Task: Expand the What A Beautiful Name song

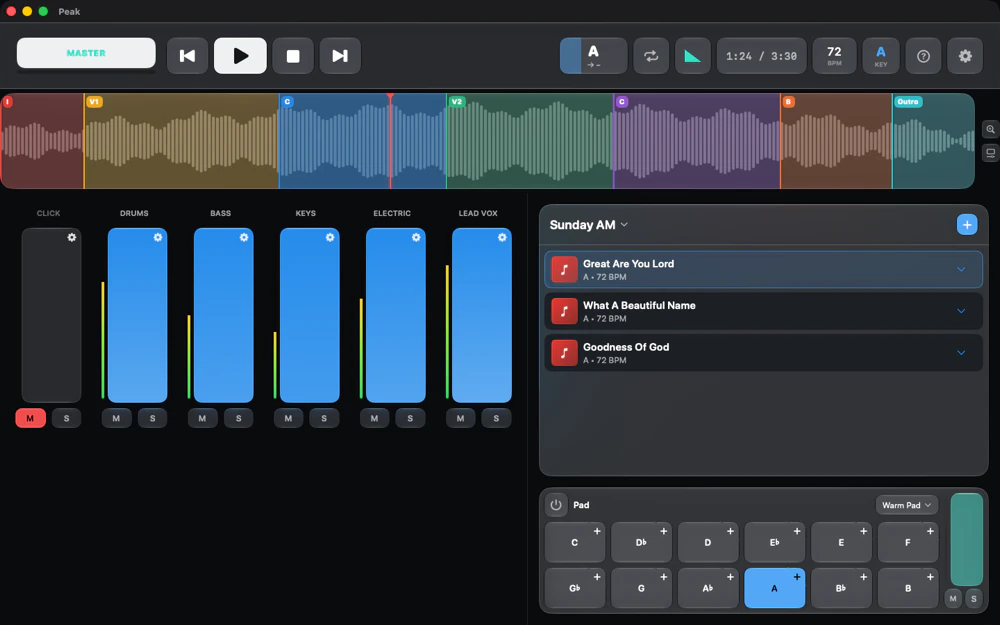Action: tap(961, 311)
